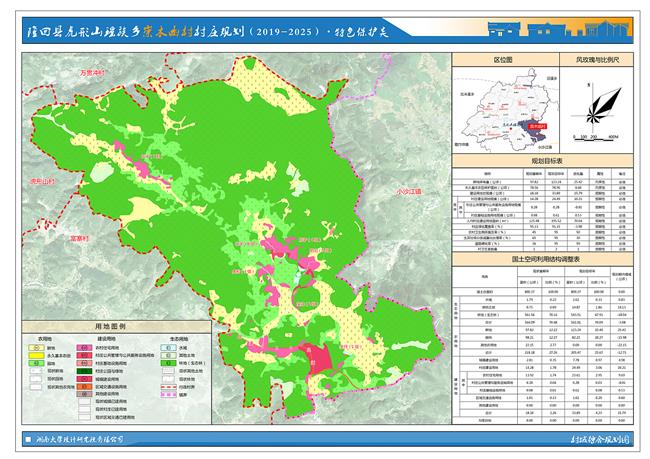Click the wind rose compass symbol
The image size is (650, 459).
point(602,104)
